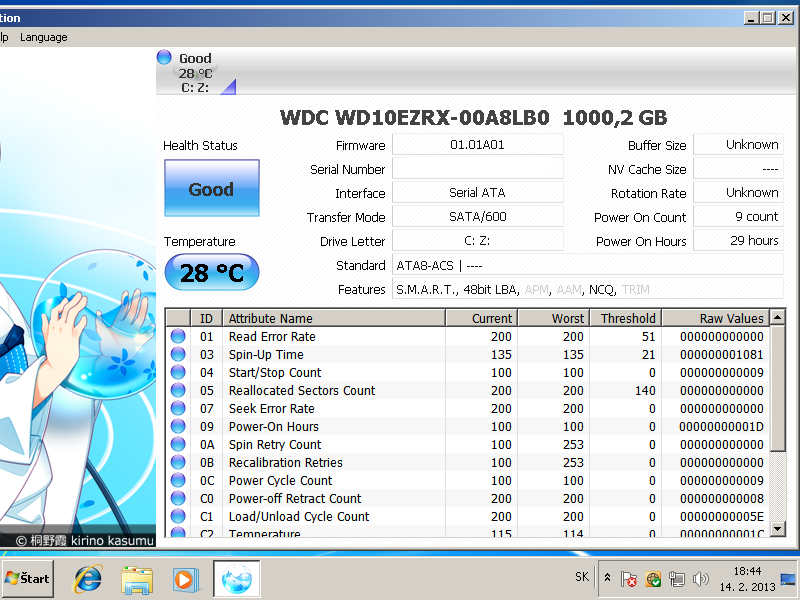Click the Standard field ATA8-ACS
This screenshot has height=600, width=800.
(x=588, y=265)
